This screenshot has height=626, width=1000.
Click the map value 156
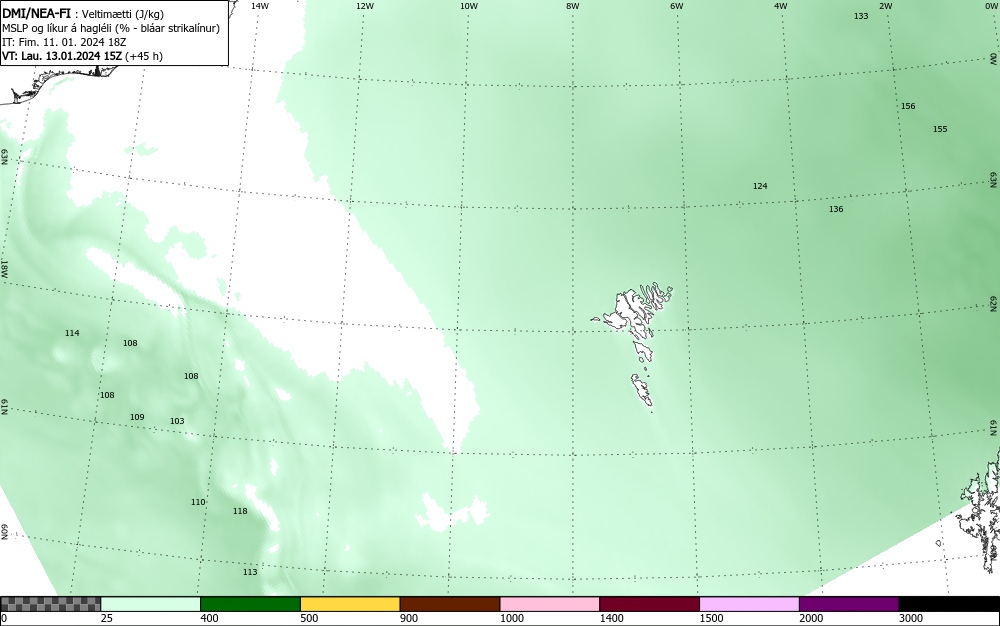pyautogui.click(x=908, y=106)
